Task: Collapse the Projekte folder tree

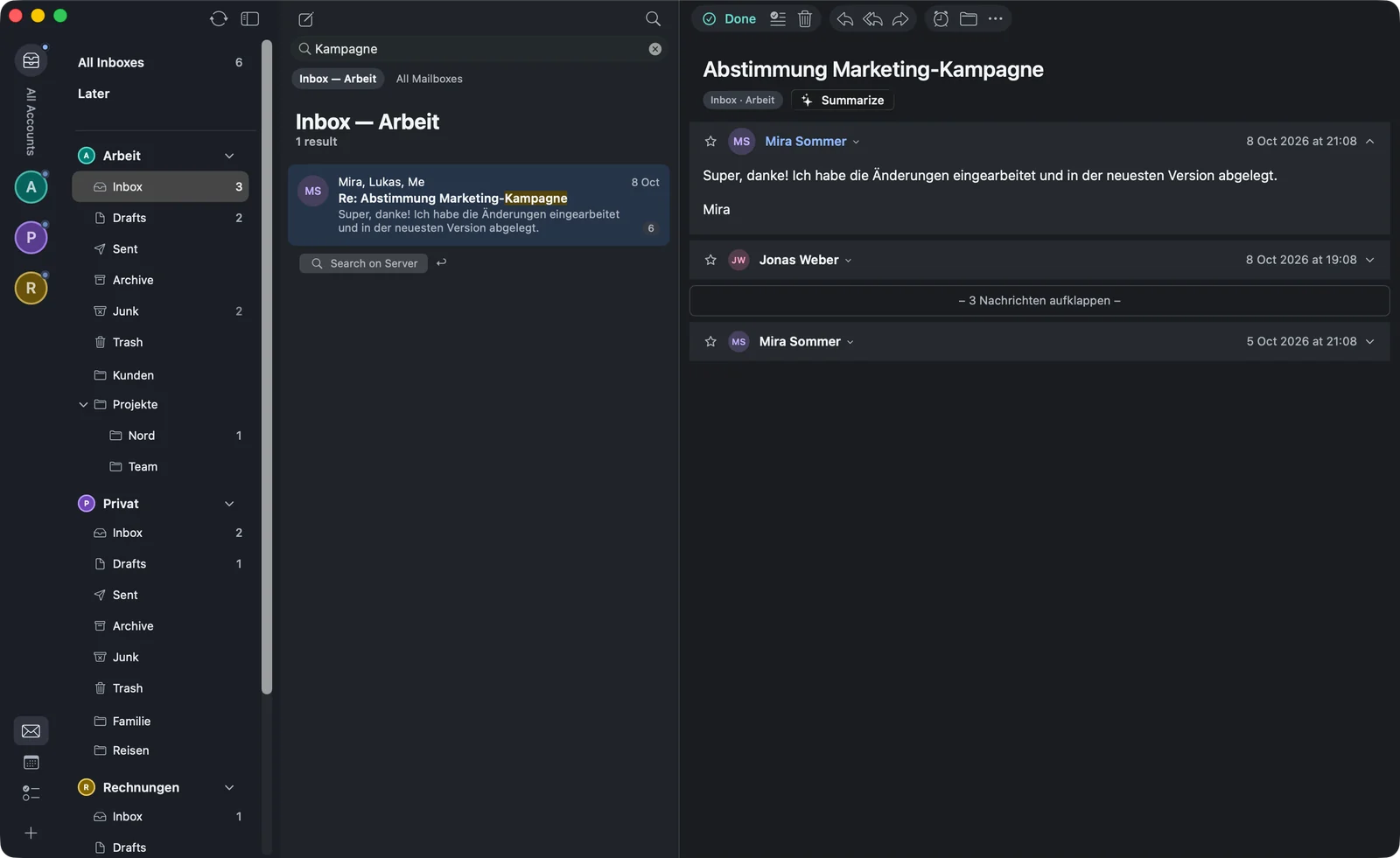Action: [x=83, y=404]
